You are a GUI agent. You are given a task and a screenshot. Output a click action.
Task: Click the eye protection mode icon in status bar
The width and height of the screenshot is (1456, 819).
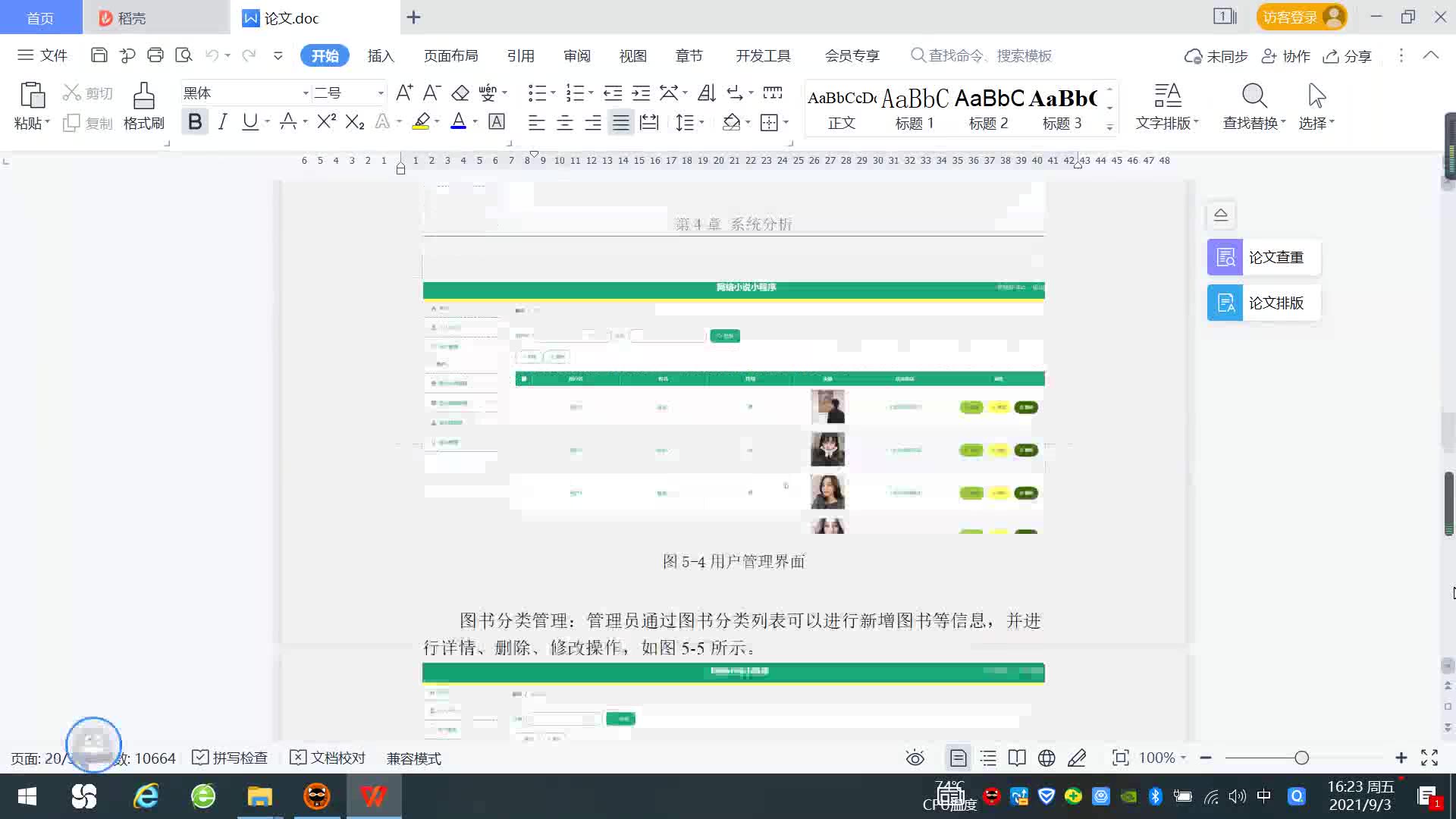tap(915, 758)
